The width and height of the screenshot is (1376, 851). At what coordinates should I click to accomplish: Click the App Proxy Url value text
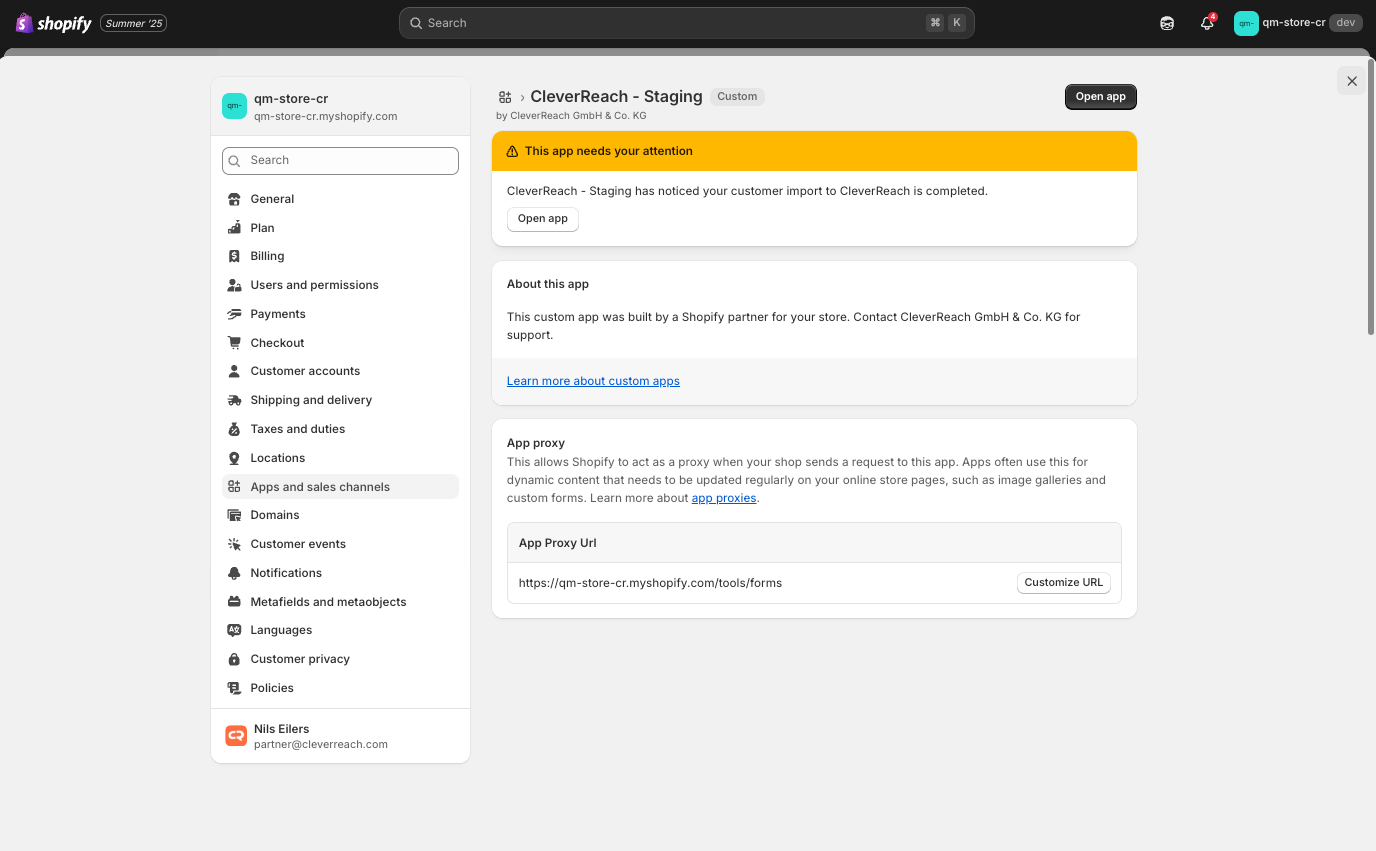point(650,583)
